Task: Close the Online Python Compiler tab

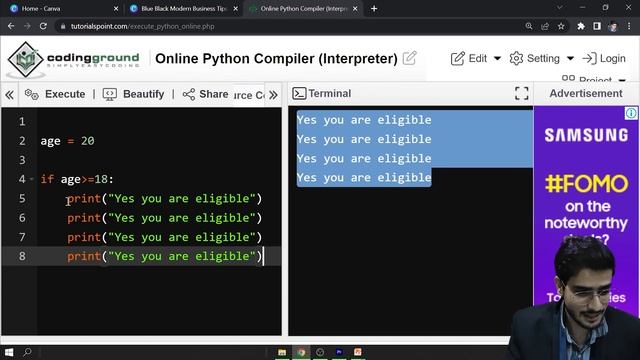Action: pyautogui.click(x=355, y=9)
